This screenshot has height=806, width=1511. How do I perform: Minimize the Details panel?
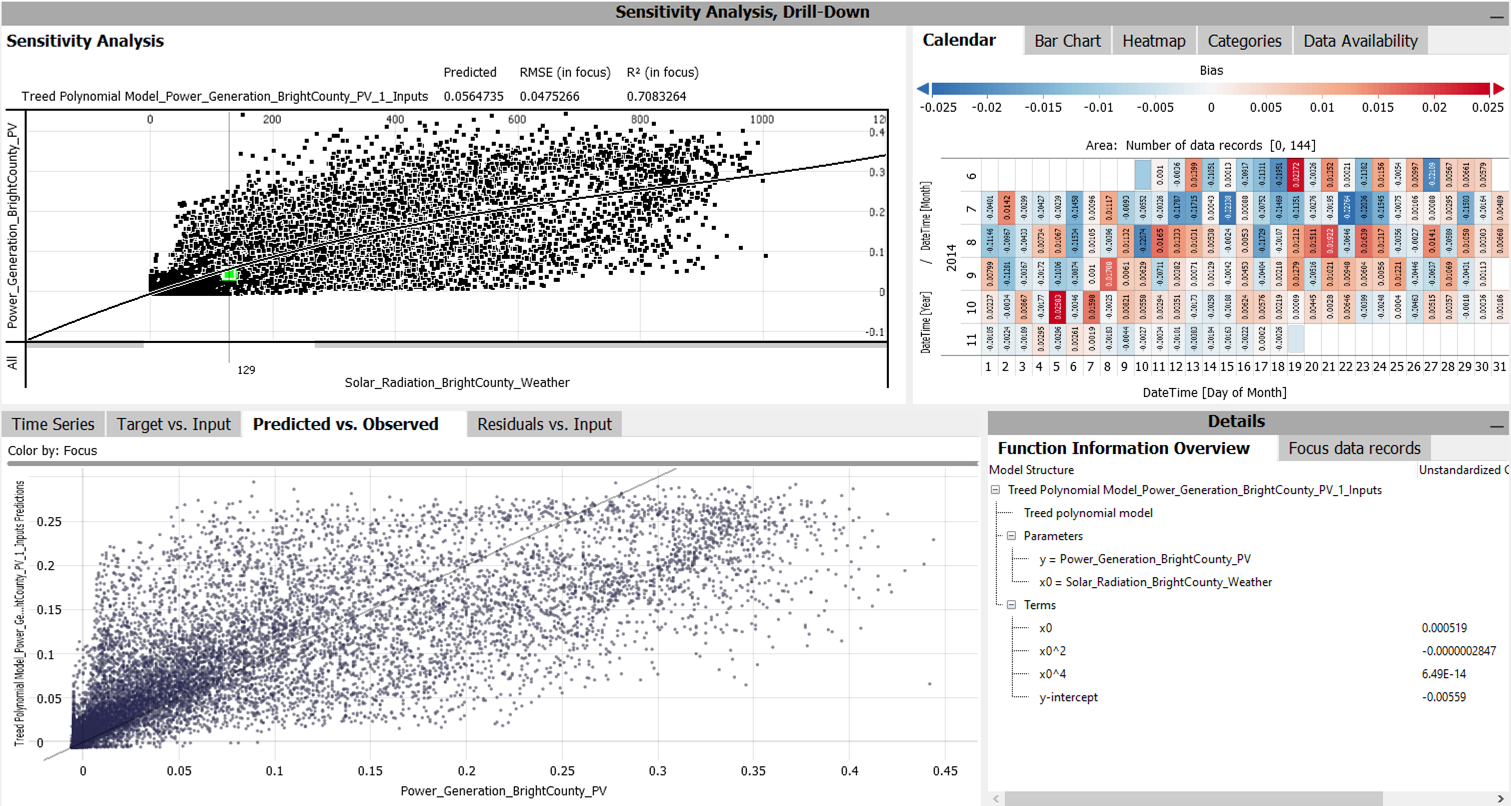pyautogui.click(x=1496, y=424)
